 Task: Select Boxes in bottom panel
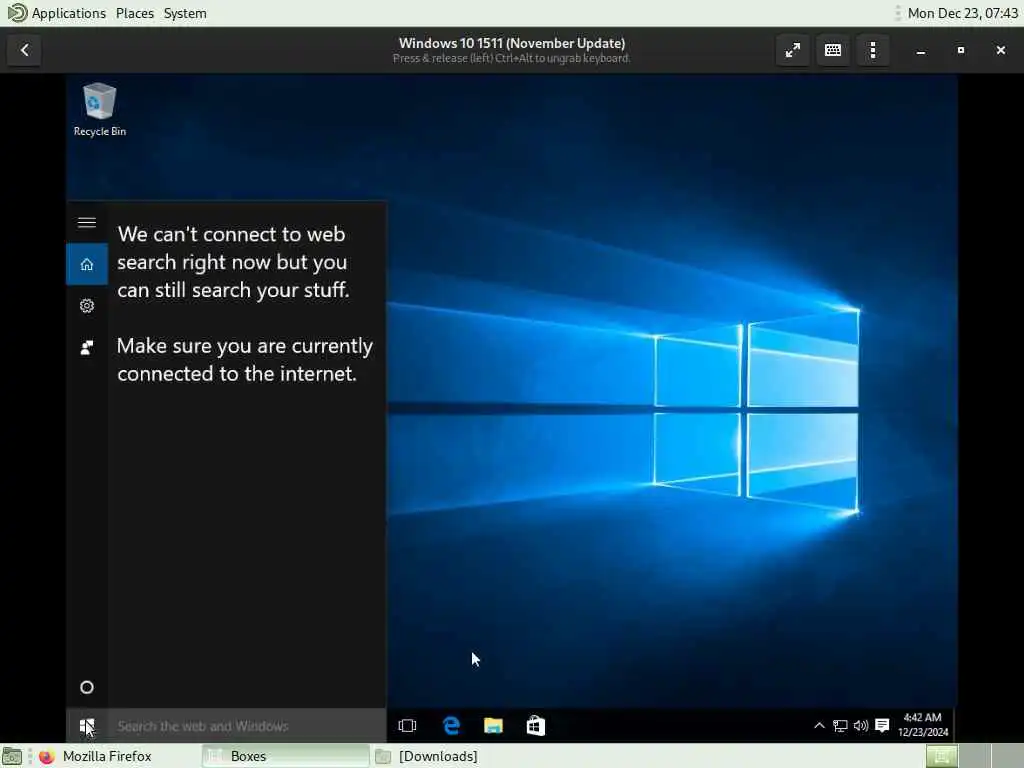point(285,756)
